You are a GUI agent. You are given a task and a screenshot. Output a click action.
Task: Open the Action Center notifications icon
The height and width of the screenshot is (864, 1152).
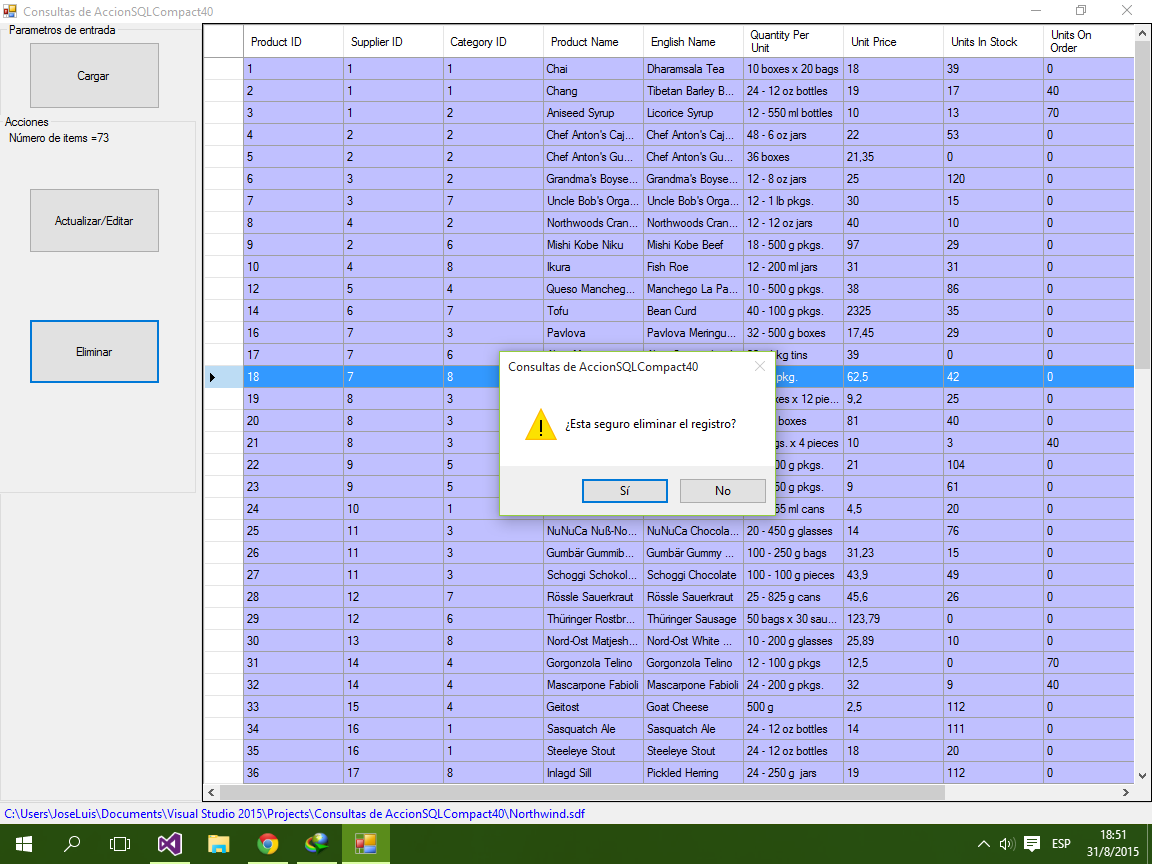point(1033,843)
